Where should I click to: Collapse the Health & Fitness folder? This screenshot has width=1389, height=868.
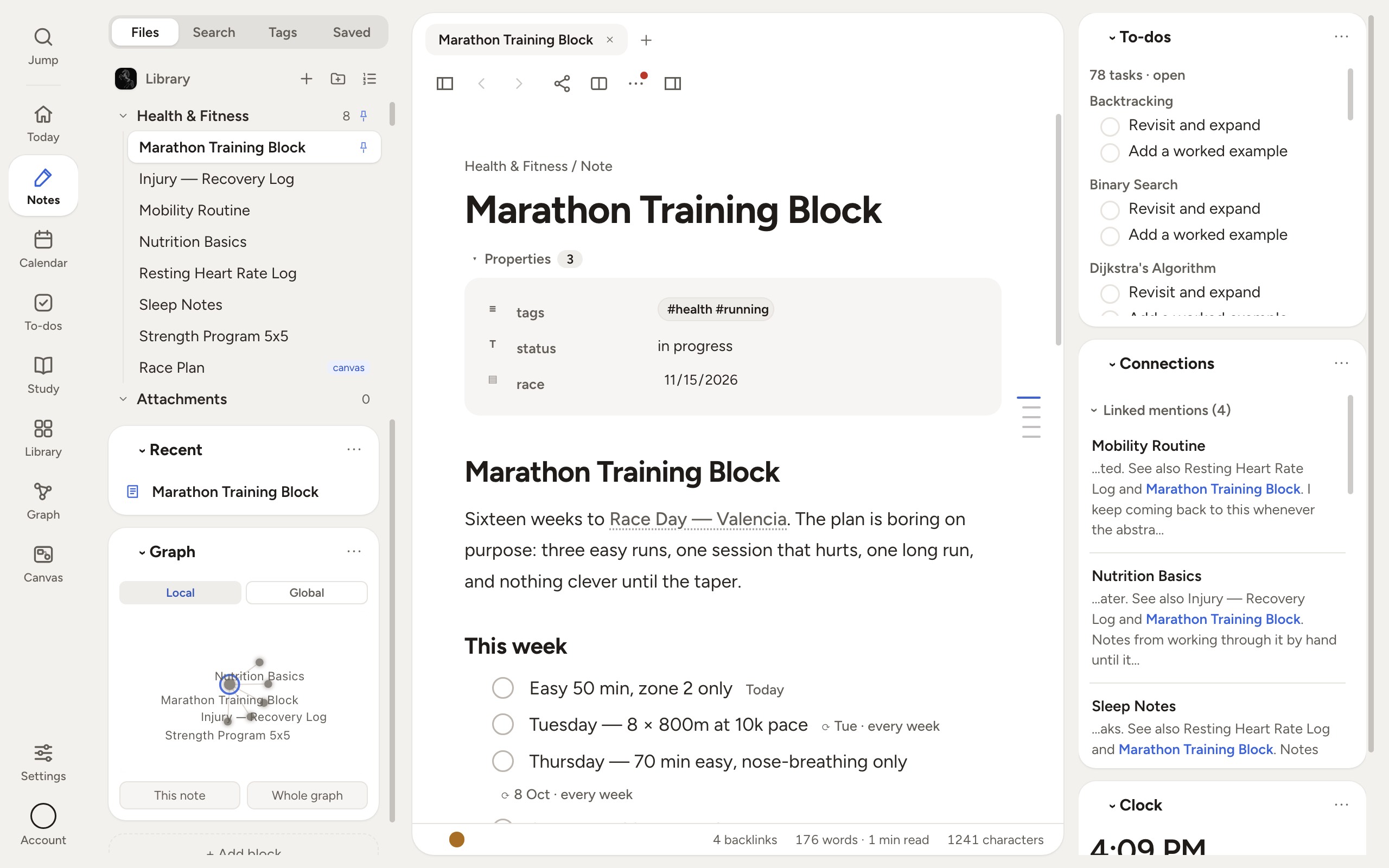pos(123,116)
